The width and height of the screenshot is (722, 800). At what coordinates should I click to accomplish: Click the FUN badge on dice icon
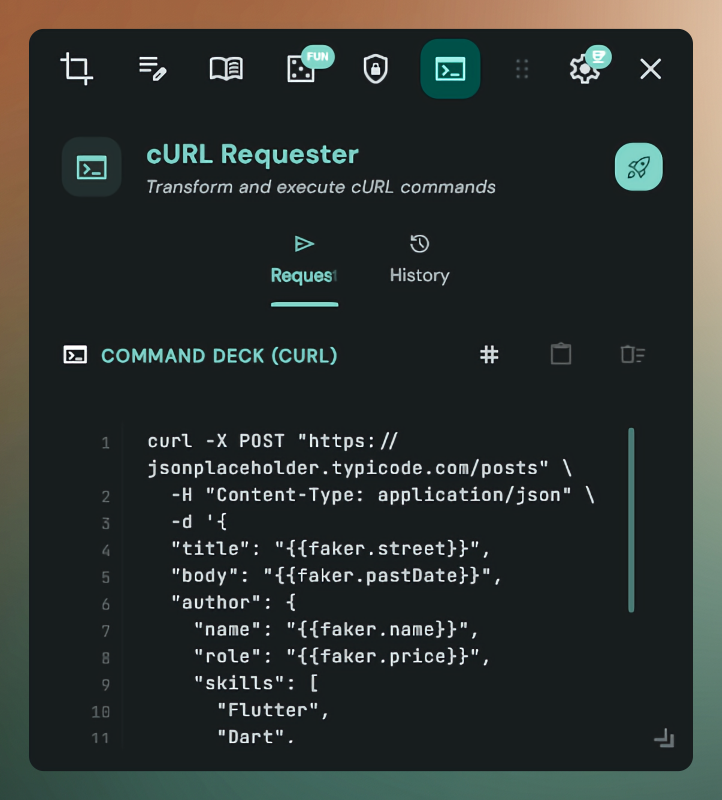click(317, 57)
